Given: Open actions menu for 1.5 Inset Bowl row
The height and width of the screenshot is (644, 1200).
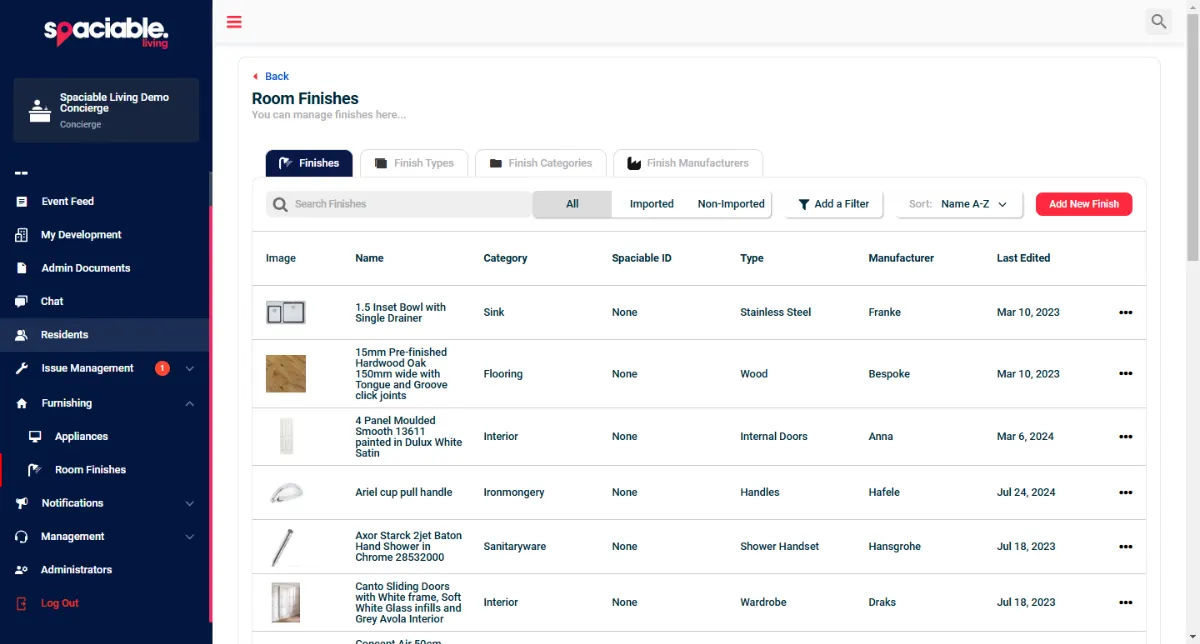Looking at the screenshot, I should (x=1125, y=313).
